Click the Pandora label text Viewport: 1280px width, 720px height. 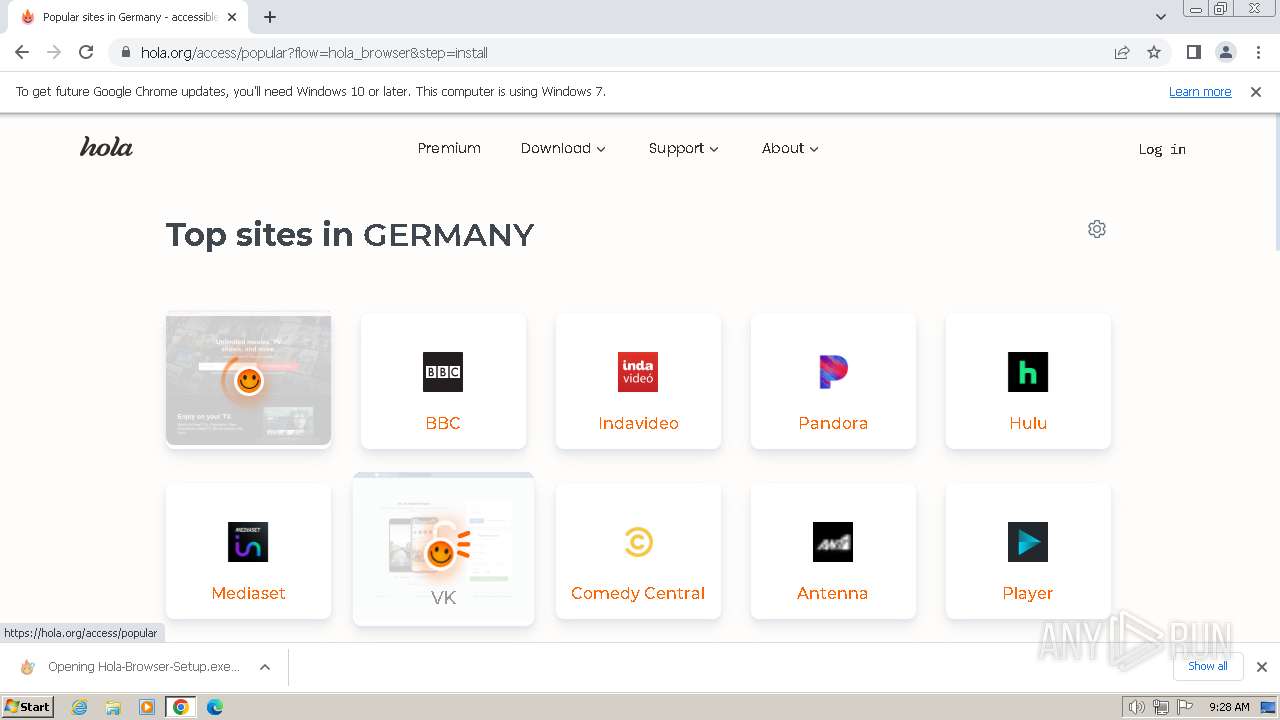pos(833,423)
